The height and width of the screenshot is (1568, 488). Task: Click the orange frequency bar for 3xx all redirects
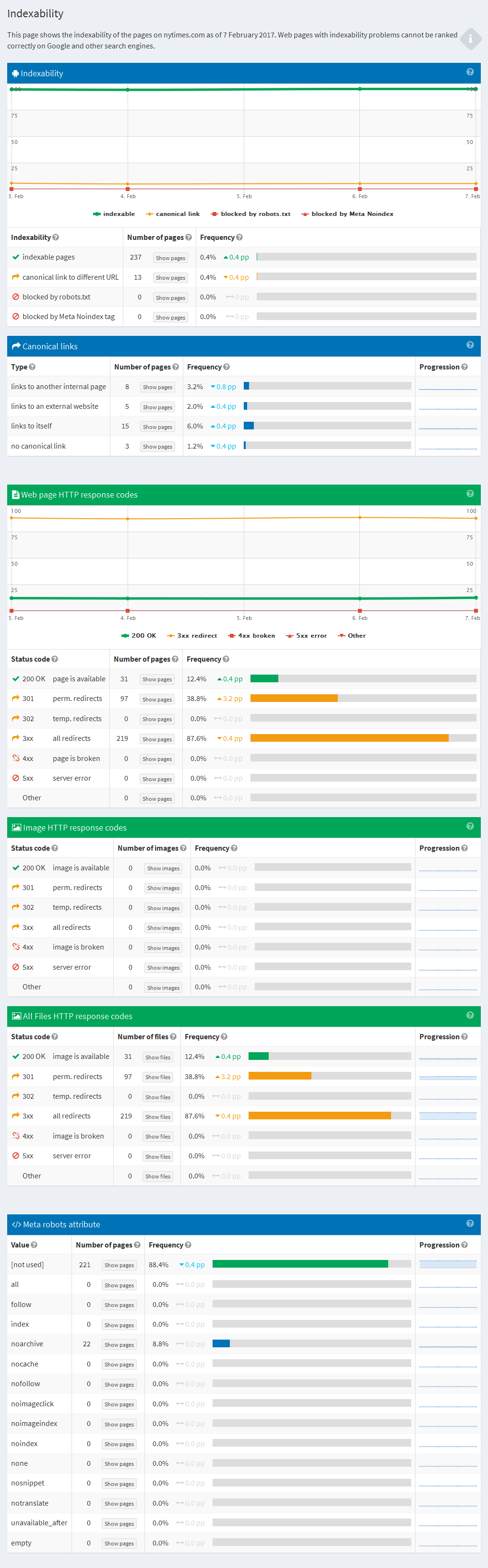pyautogui.click(x=349, y=738)
